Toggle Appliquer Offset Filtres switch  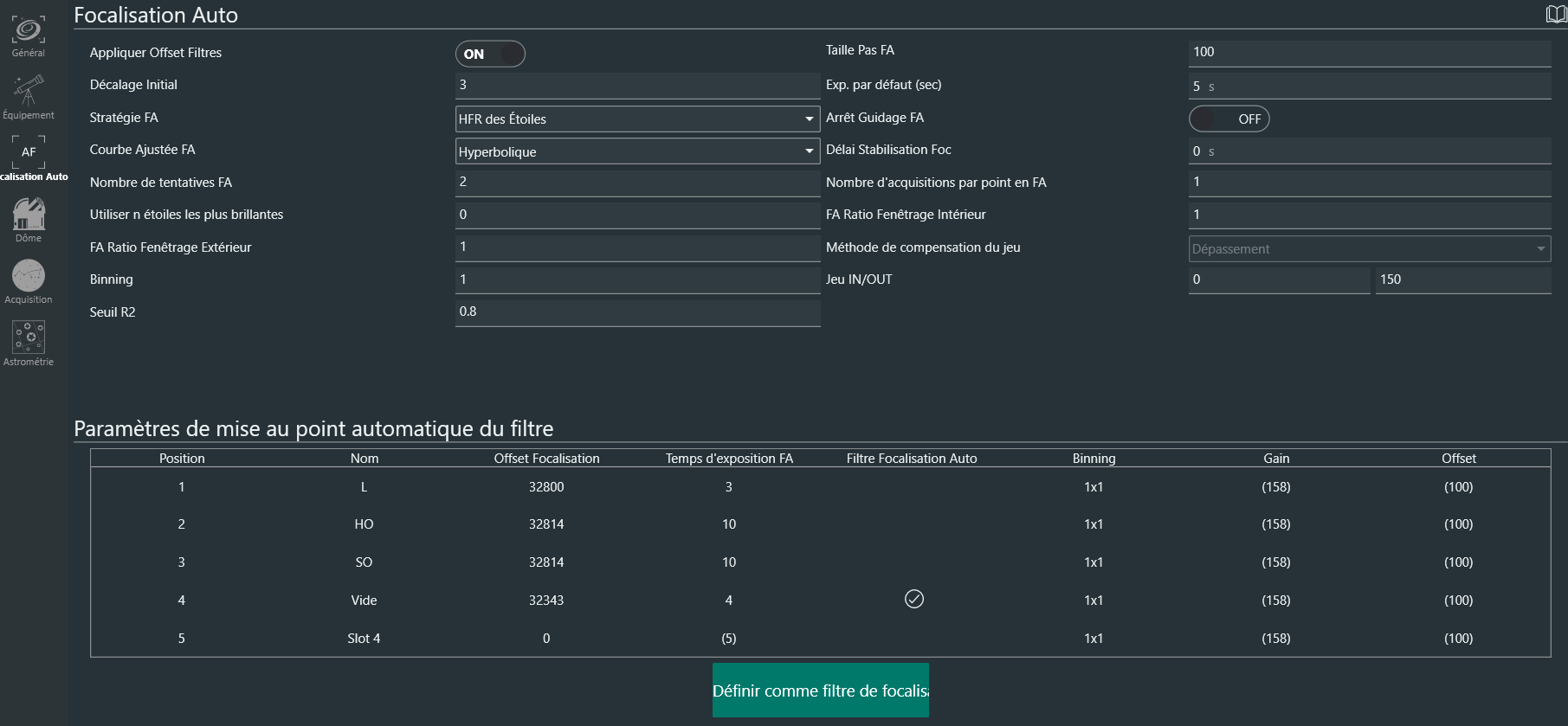pyautogui.click(x=490, y=54)
